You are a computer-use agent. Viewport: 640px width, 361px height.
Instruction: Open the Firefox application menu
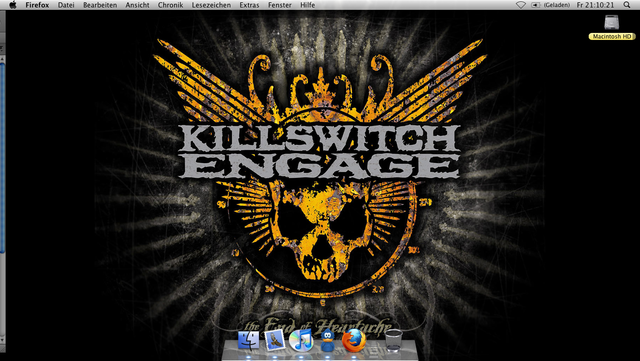(x=37, y=5)
